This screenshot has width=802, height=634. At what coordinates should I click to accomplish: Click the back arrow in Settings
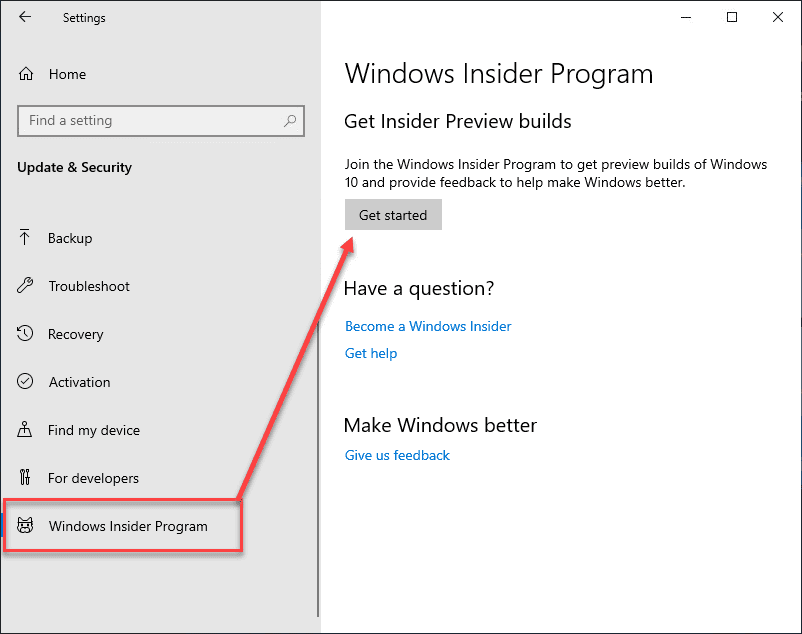25,17
